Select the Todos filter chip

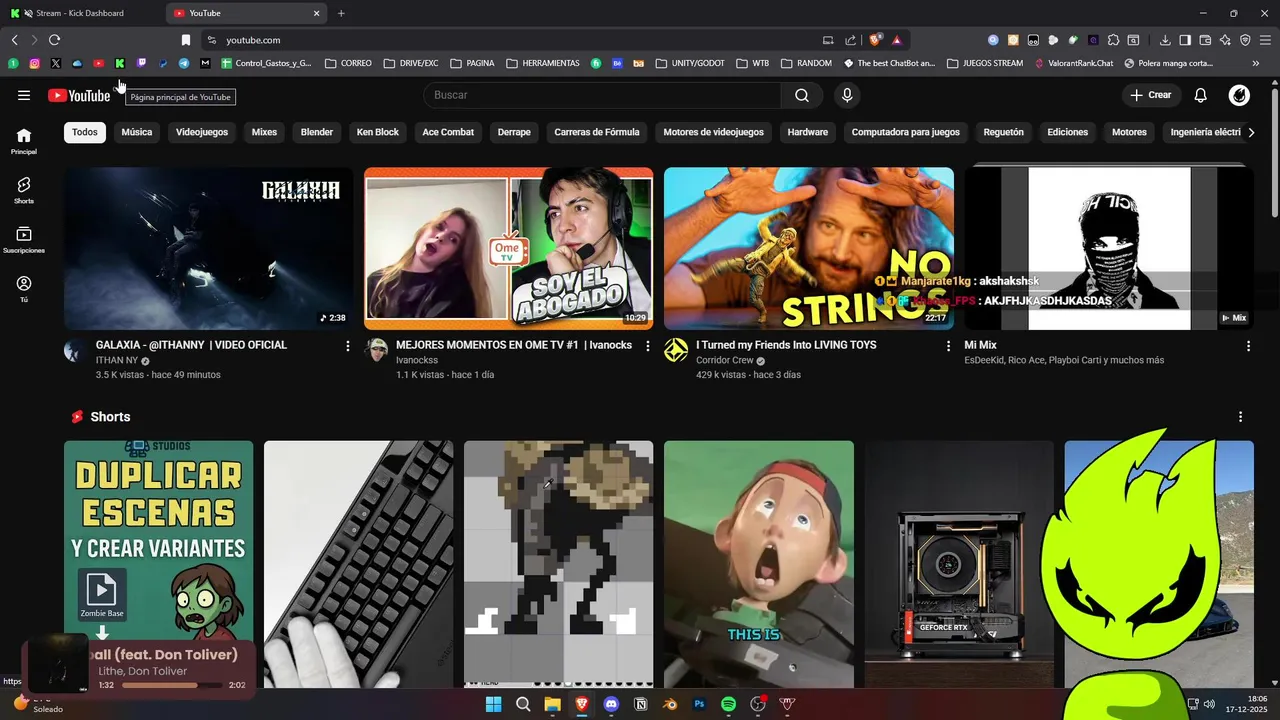(85, 132)
